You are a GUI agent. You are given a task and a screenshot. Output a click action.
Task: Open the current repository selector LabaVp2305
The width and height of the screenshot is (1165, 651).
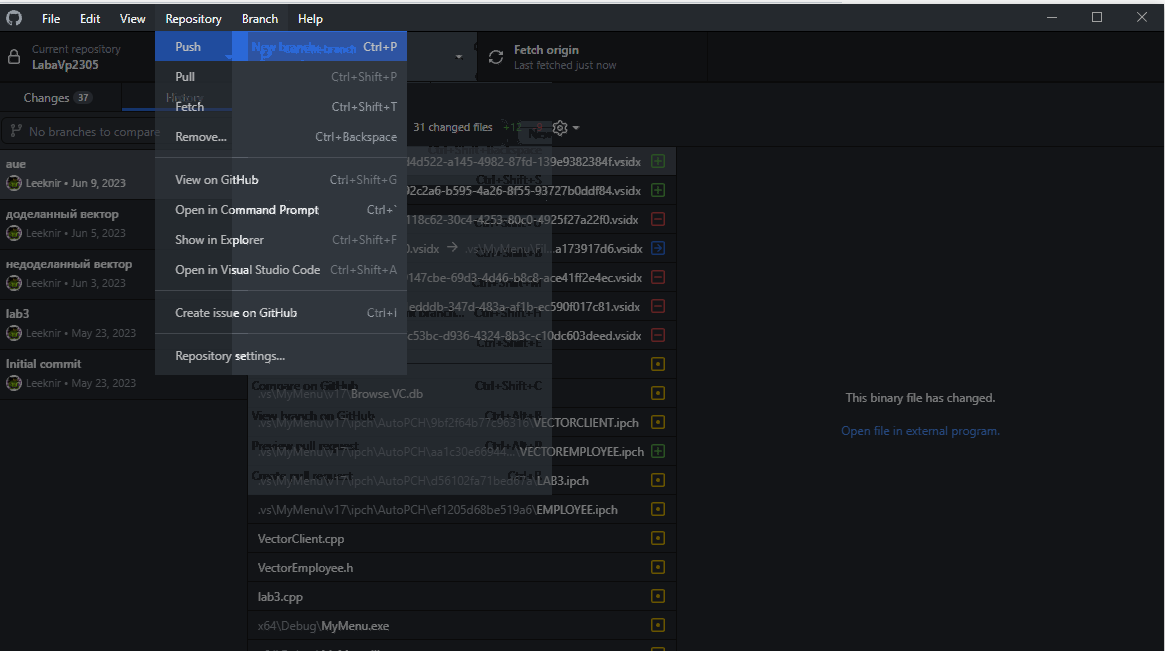pos(75,56)
